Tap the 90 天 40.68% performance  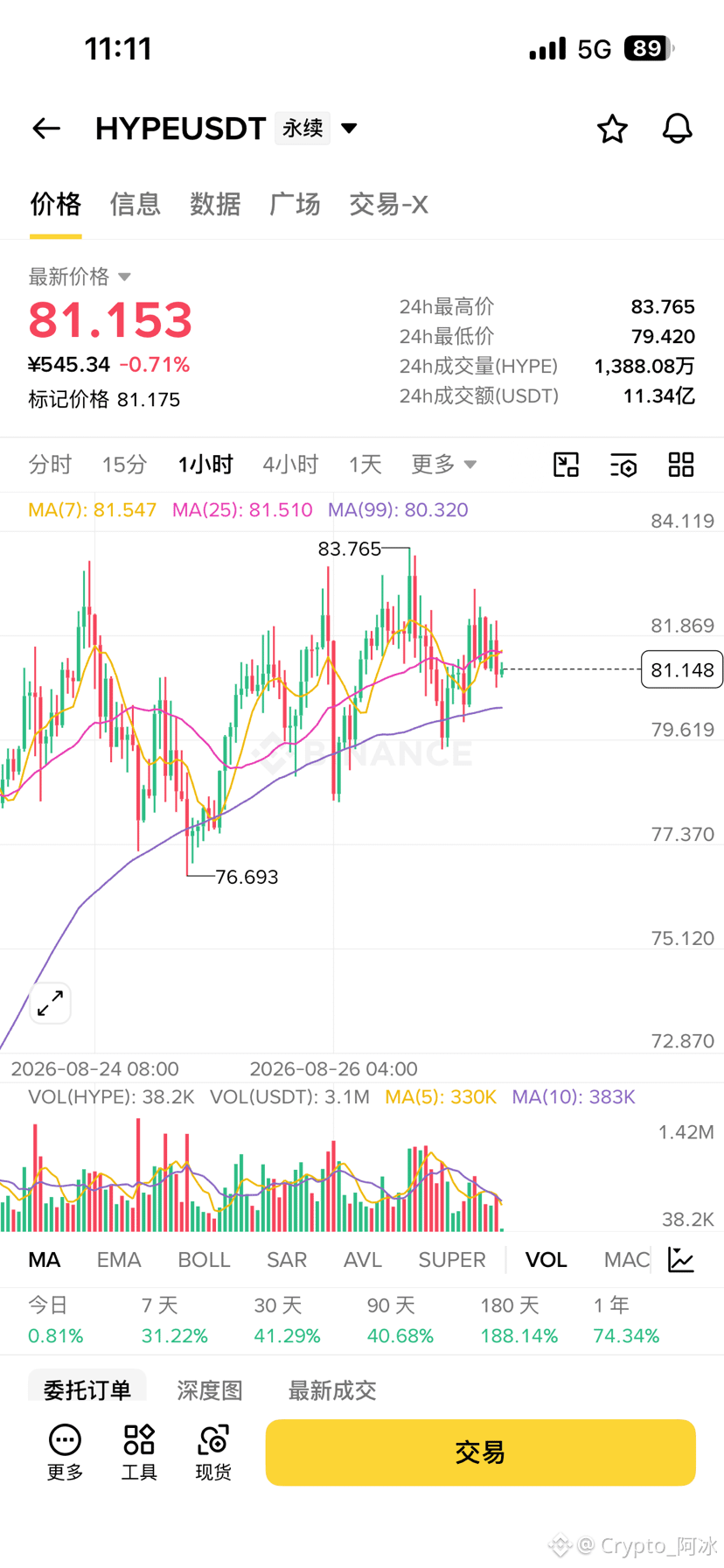point(400,1320)
